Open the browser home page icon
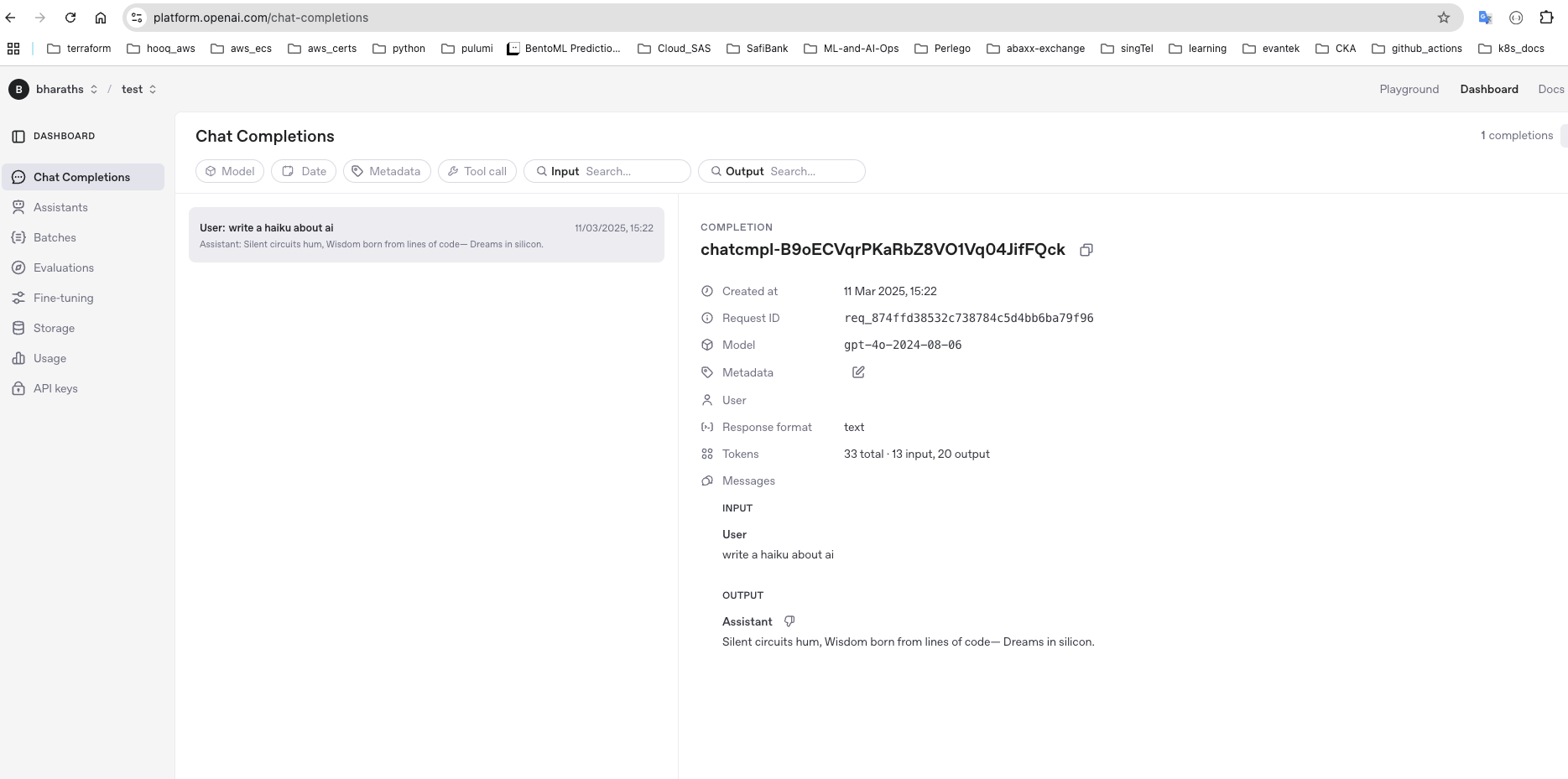The image size is (1568, 779). click(101, 18)
